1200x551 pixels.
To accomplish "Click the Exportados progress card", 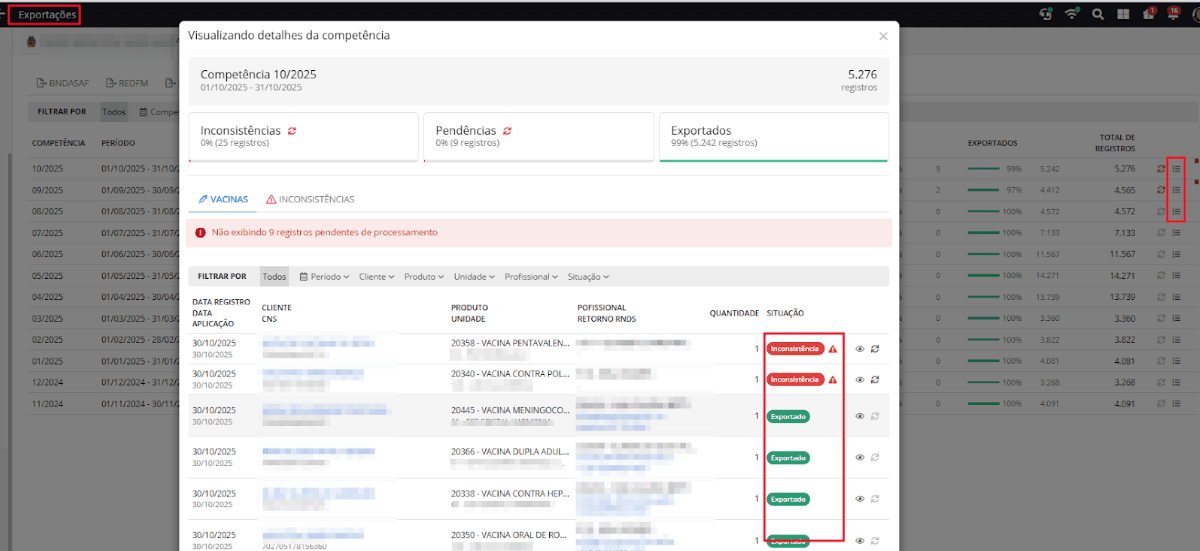I will click(773, 136).
